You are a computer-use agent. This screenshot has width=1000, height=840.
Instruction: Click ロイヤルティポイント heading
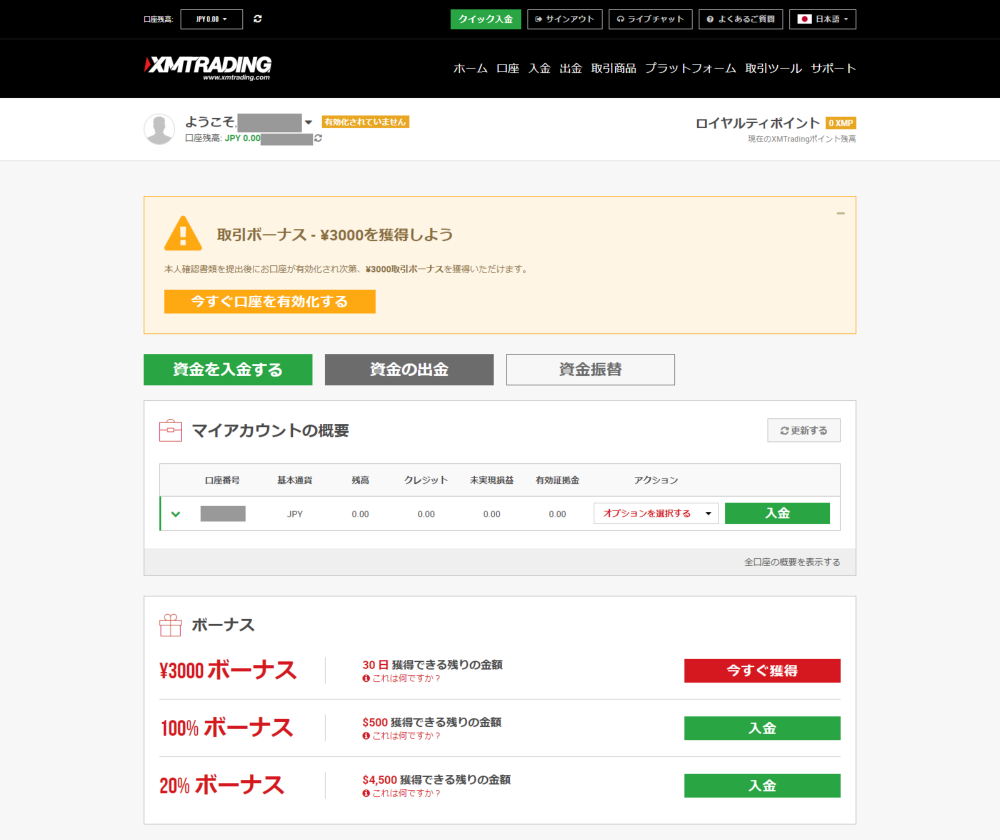pos(758,123)
